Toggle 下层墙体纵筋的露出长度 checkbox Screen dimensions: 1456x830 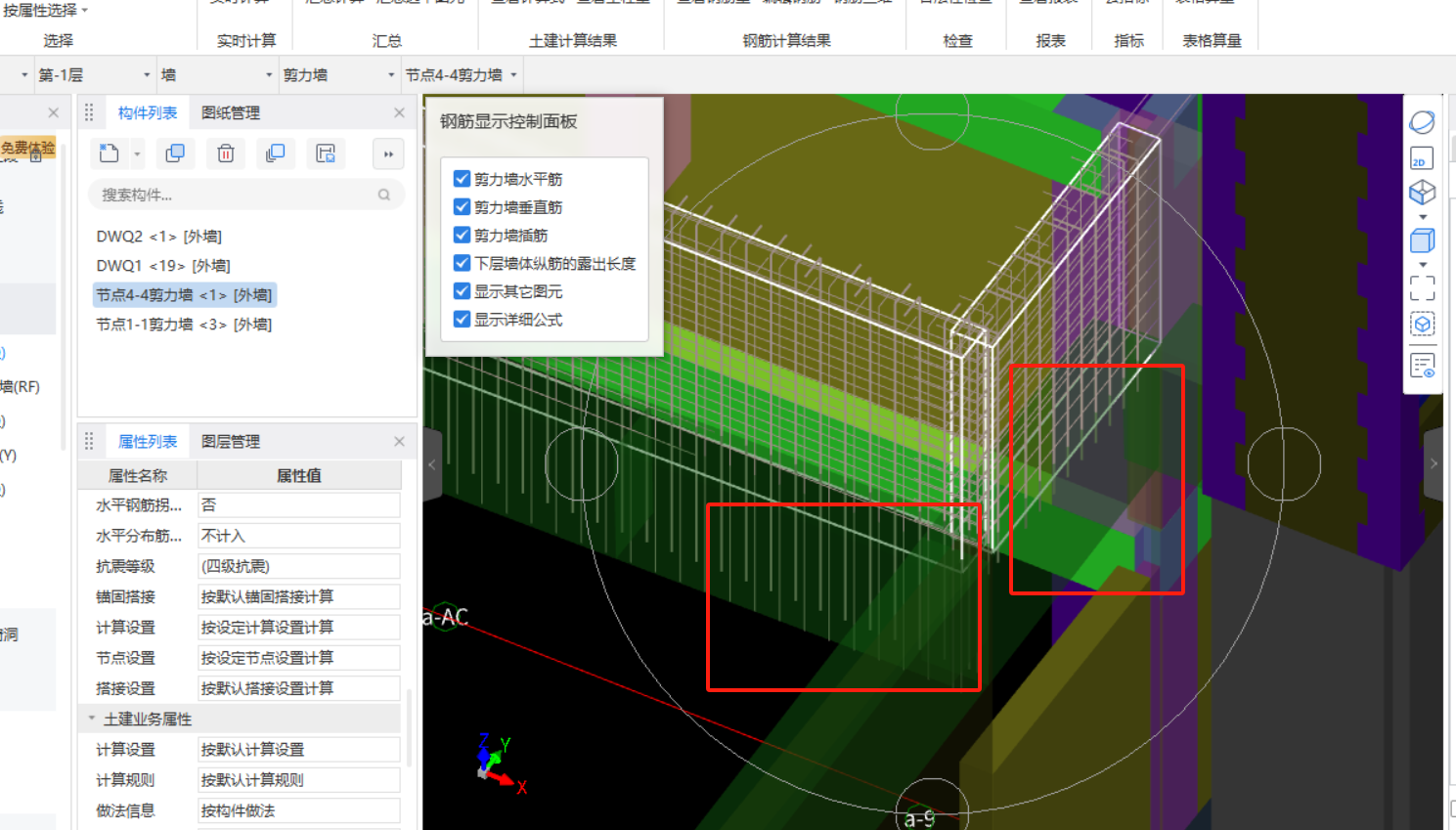coord(463,263)
